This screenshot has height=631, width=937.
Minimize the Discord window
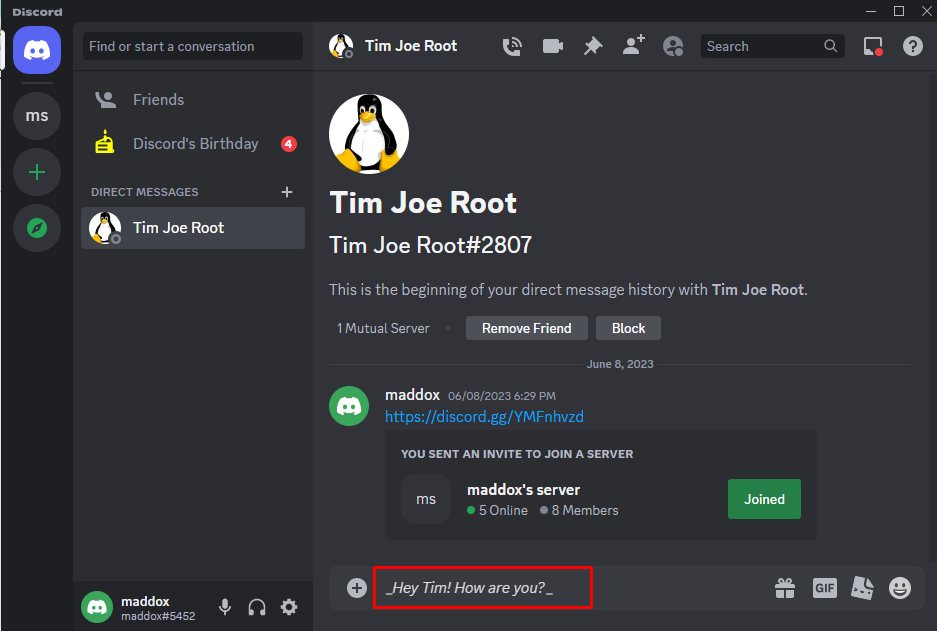point(871,11)
